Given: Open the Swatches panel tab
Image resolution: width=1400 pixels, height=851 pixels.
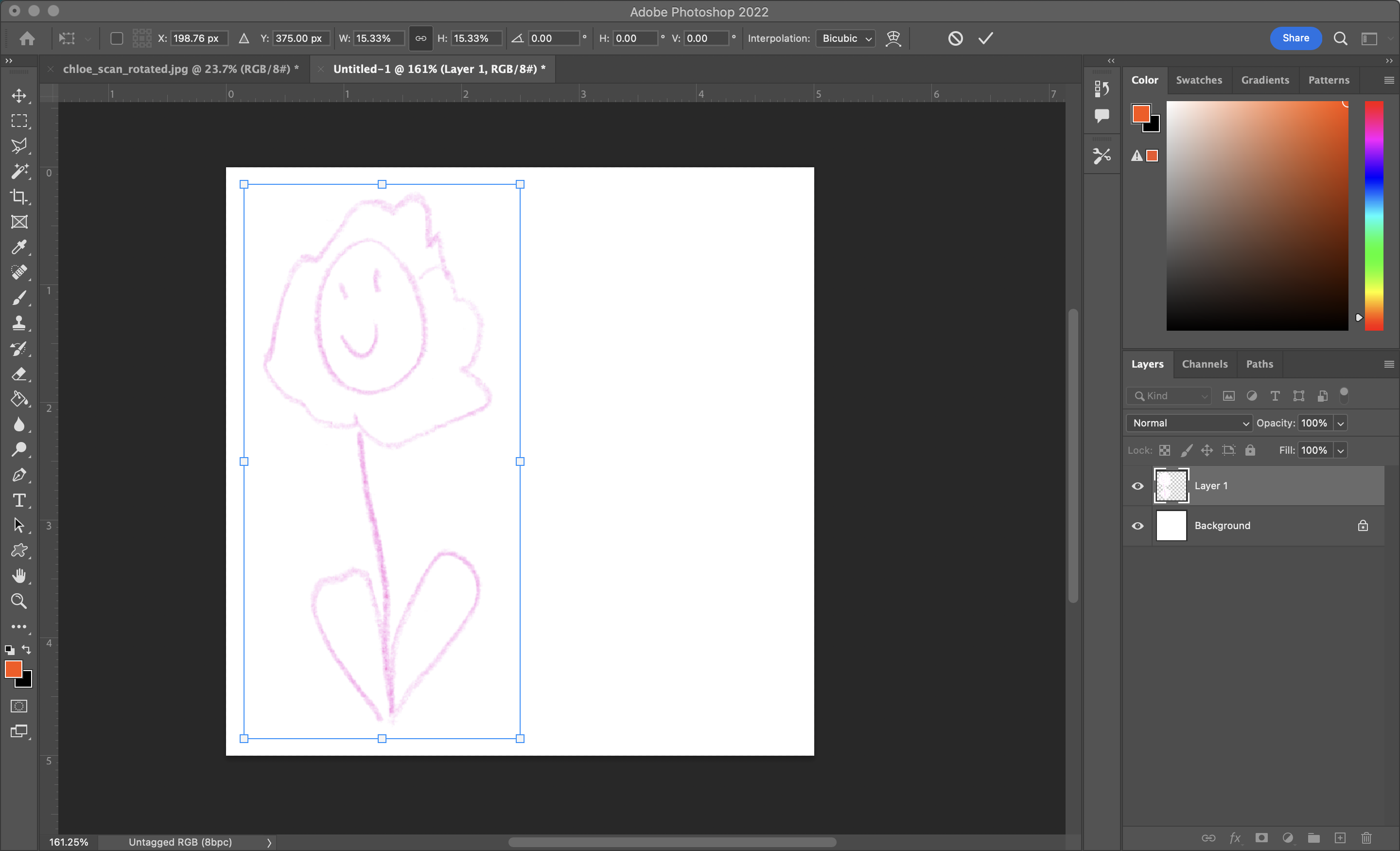Looking at the screenshot, I should pyautogui.click(x=1199, y=80).
